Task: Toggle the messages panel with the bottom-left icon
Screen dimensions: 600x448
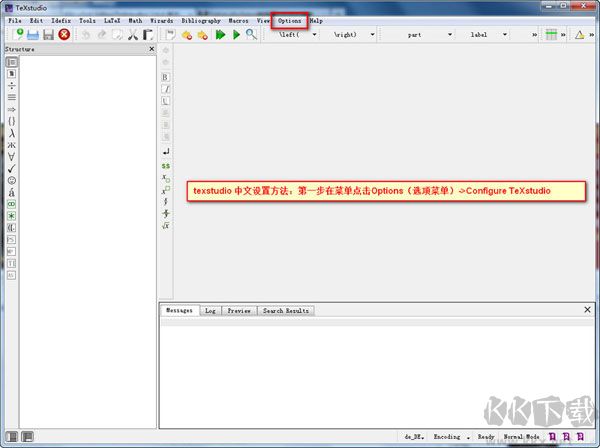Action: coord(27,436)
